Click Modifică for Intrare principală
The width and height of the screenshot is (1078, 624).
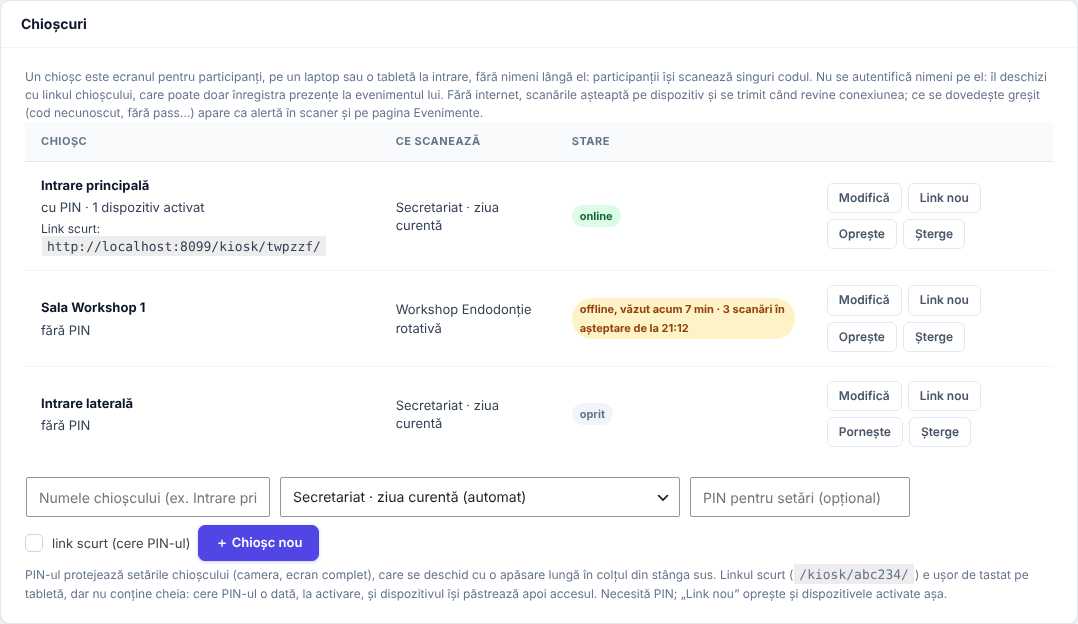tap(864, 198)
